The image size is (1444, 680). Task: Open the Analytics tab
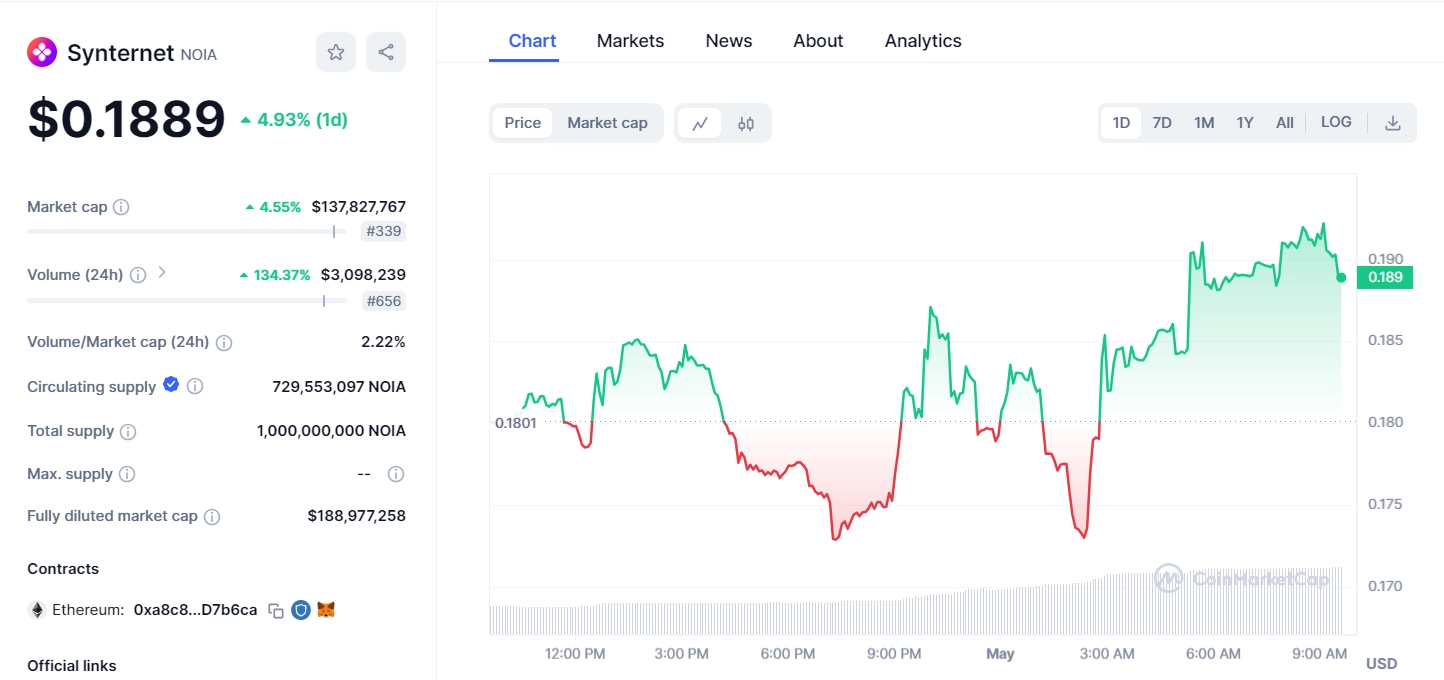(922, 40)
